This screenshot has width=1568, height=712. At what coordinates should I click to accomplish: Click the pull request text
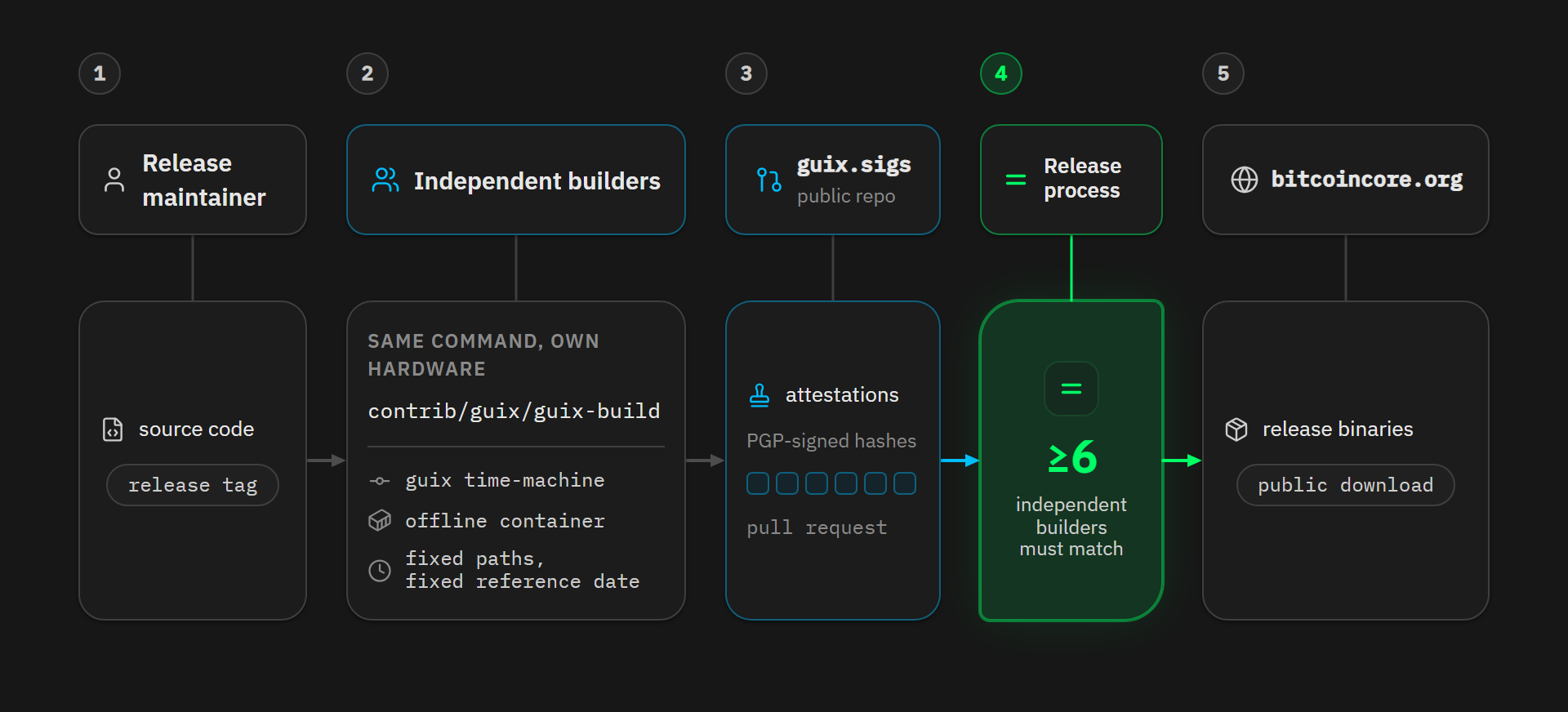[817, 527]
